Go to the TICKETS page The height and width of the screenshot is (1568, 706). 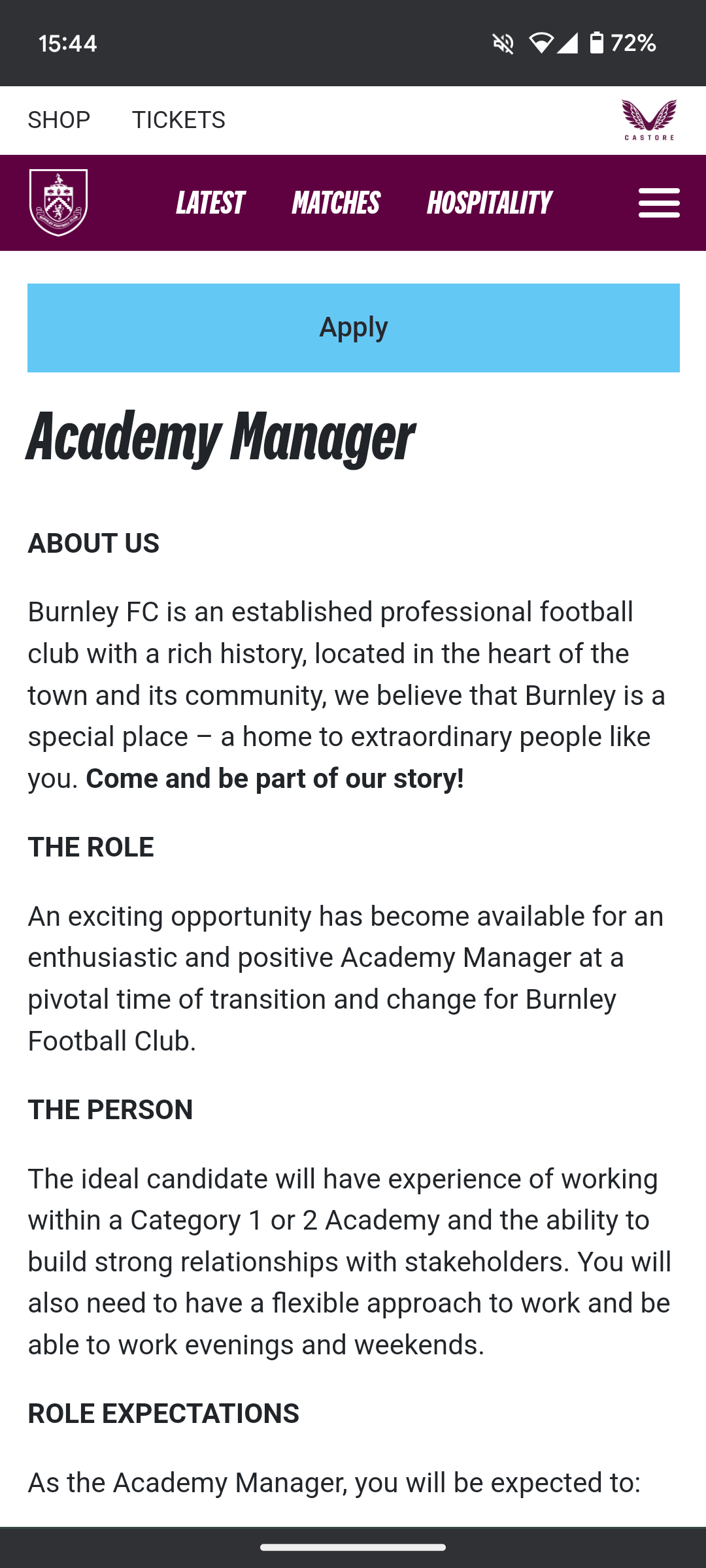(178, 120)
